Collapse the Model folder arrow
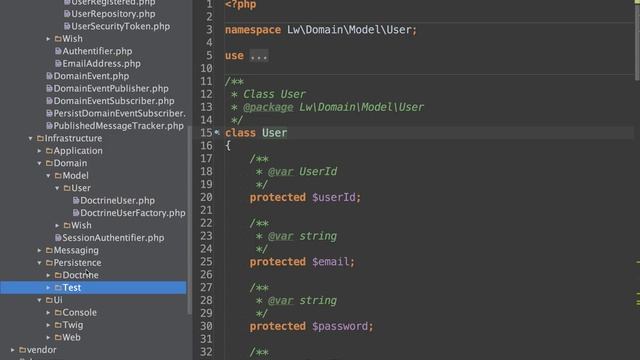 [48, 176]
